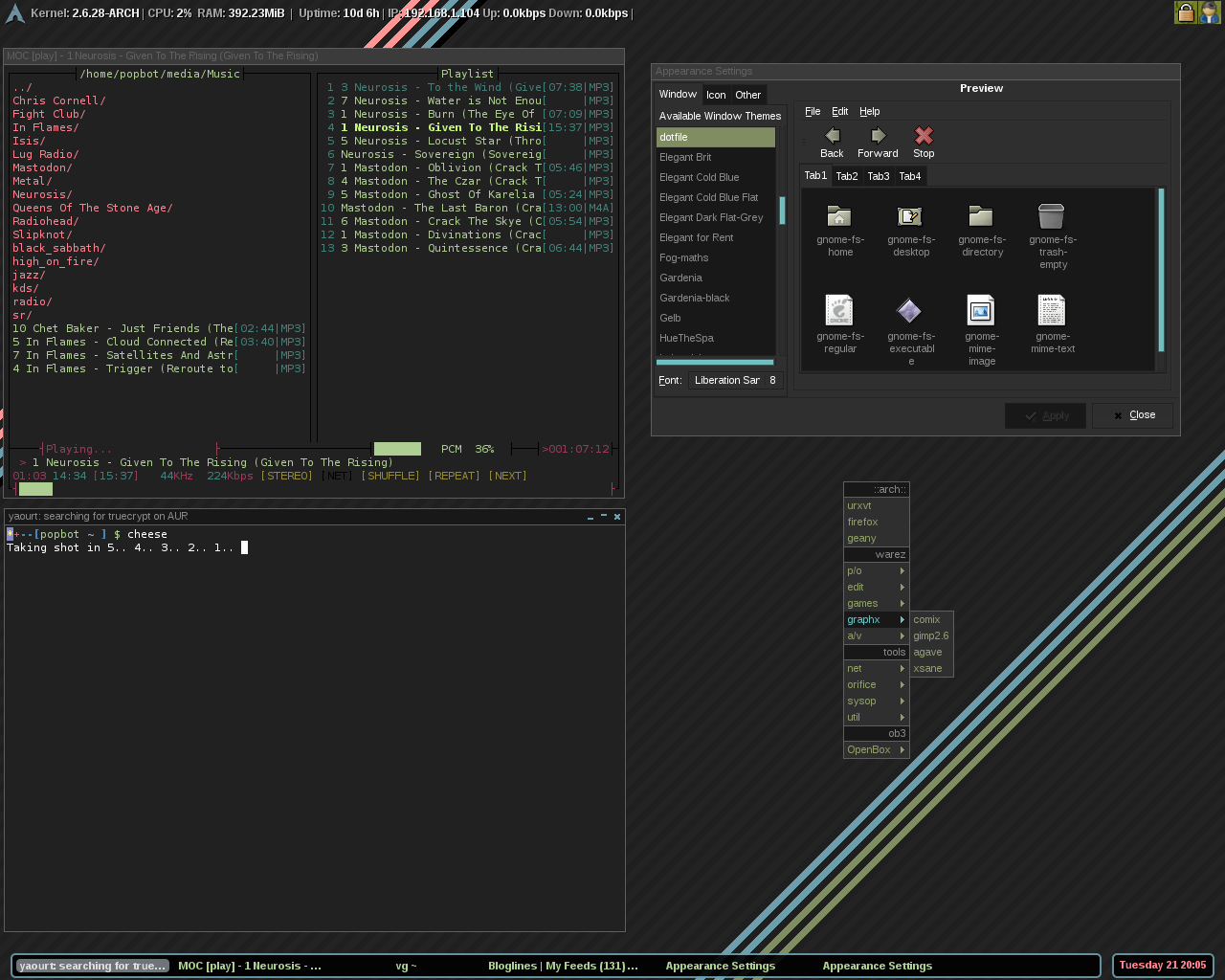1225x980 pixels.
Task: Switch to Tab3 in Preview
Action: pos(879,176)
